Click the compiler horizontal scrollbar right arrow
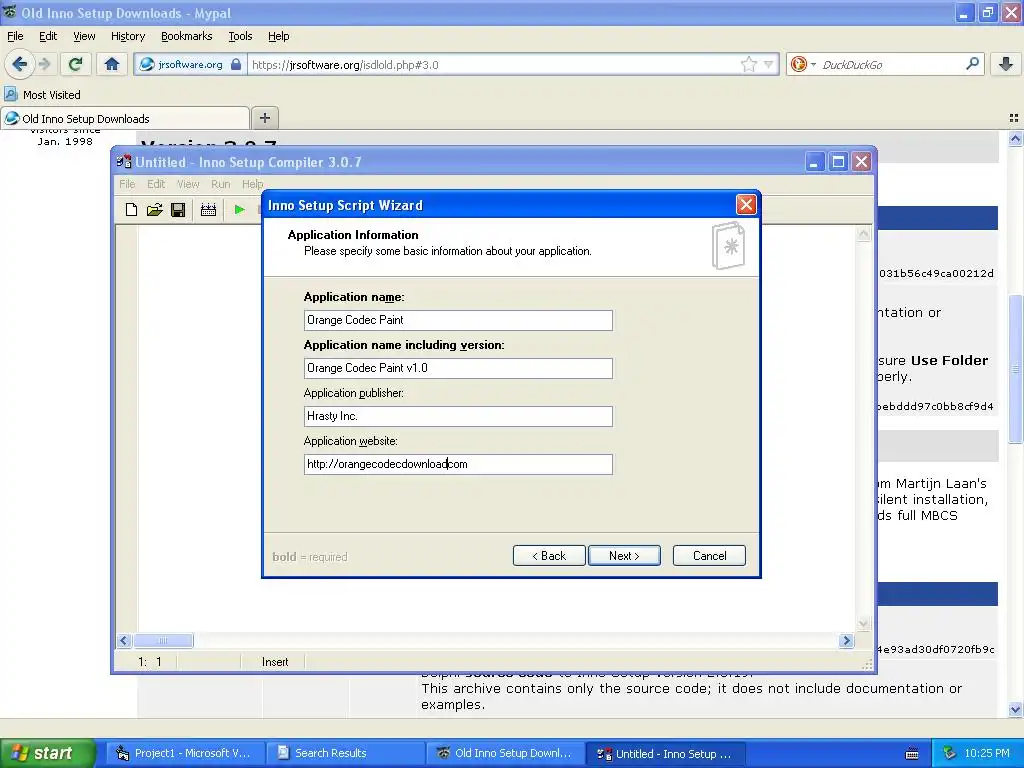 [846, 641]
